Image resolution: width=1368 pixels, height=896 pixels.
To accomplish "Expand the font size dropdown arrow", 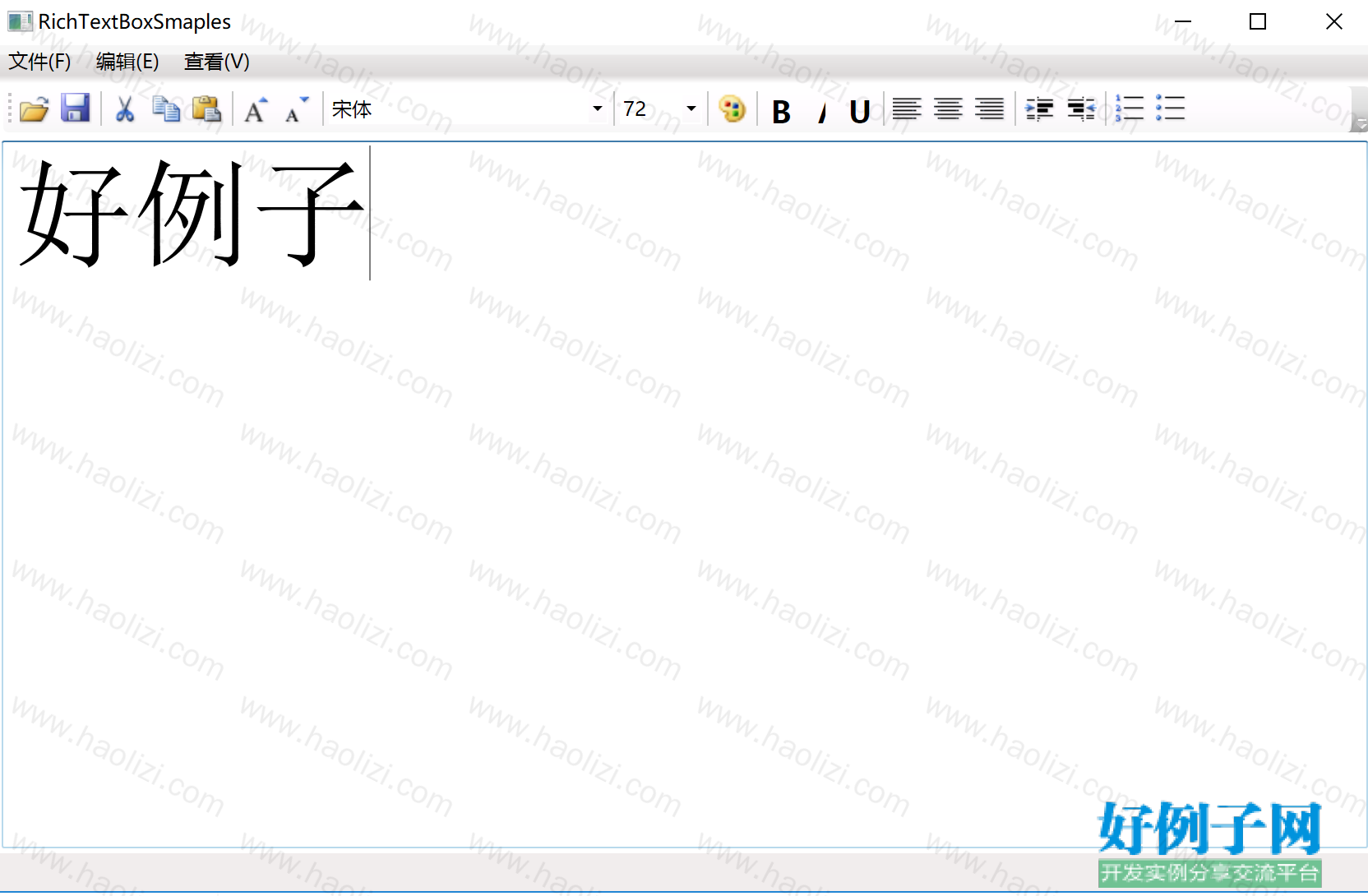I will [x=691, y=109].
